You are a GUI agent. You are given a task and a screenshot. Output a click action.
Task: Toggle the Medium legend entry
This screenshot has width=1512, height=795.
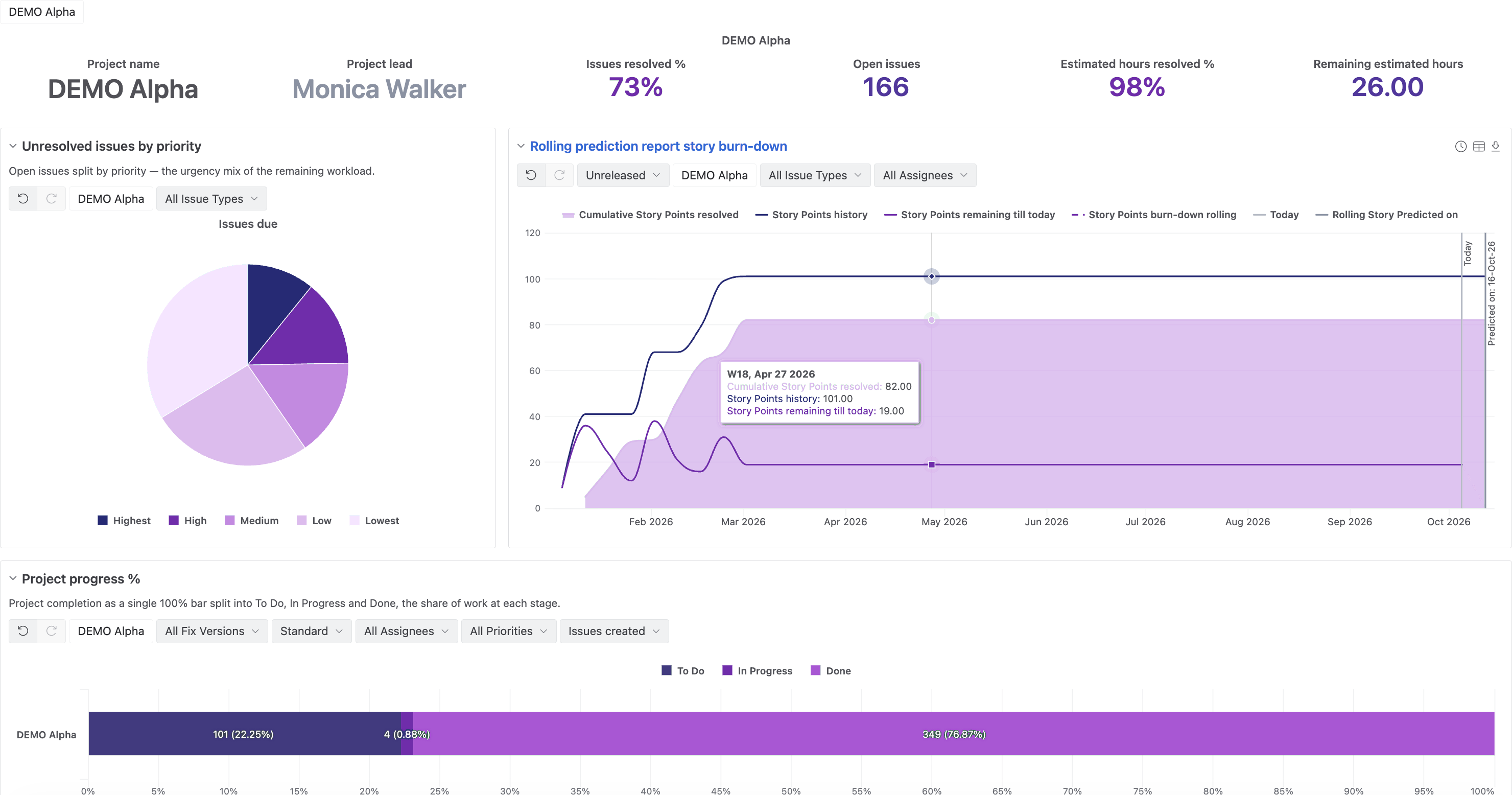[252, 520]
